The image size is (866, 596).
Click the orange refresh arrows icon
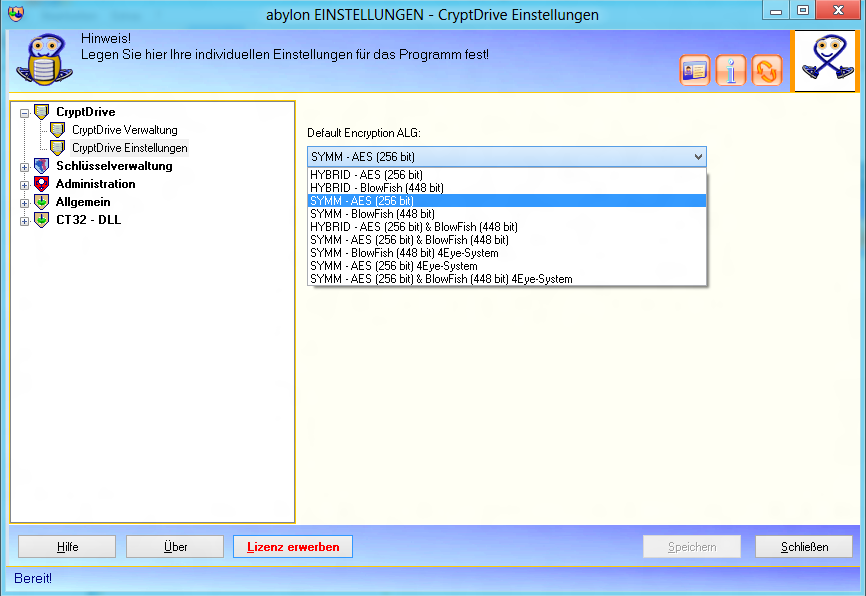click(x=767, y=71)
